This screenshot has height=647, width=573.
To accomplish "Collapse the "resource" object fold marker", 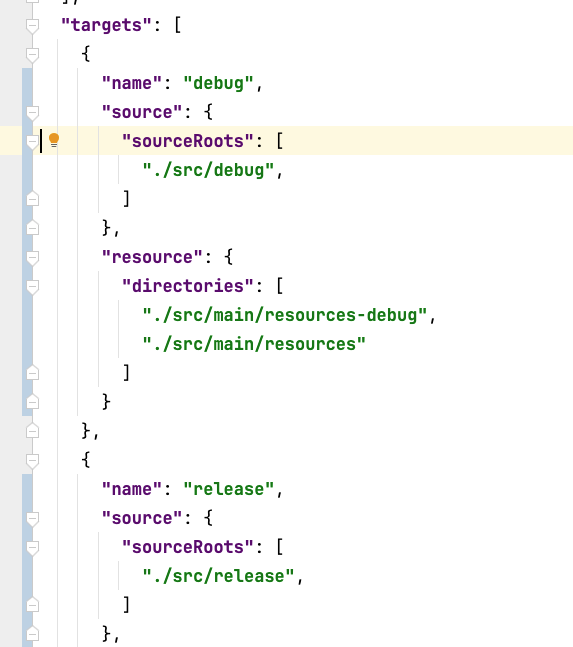I will point(32,258).
